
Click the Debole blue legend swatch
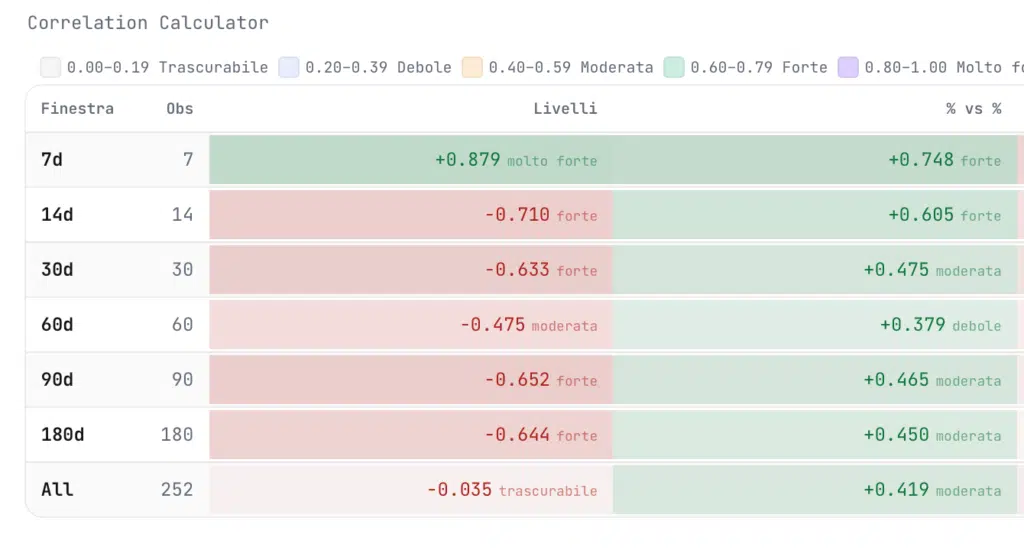pos(289,68)
